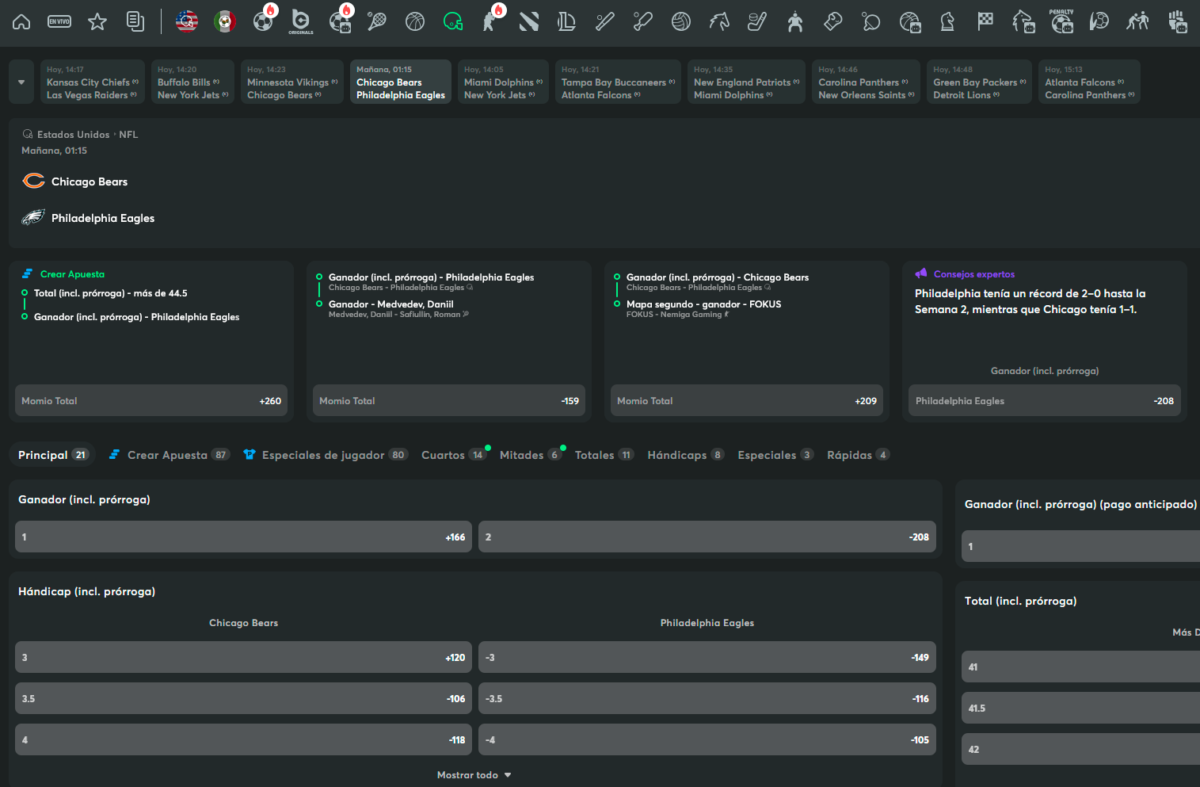Open the Penalty soccer game icon
Viewport: 1200px width, 787px height.
click(x=1061, y=21)
